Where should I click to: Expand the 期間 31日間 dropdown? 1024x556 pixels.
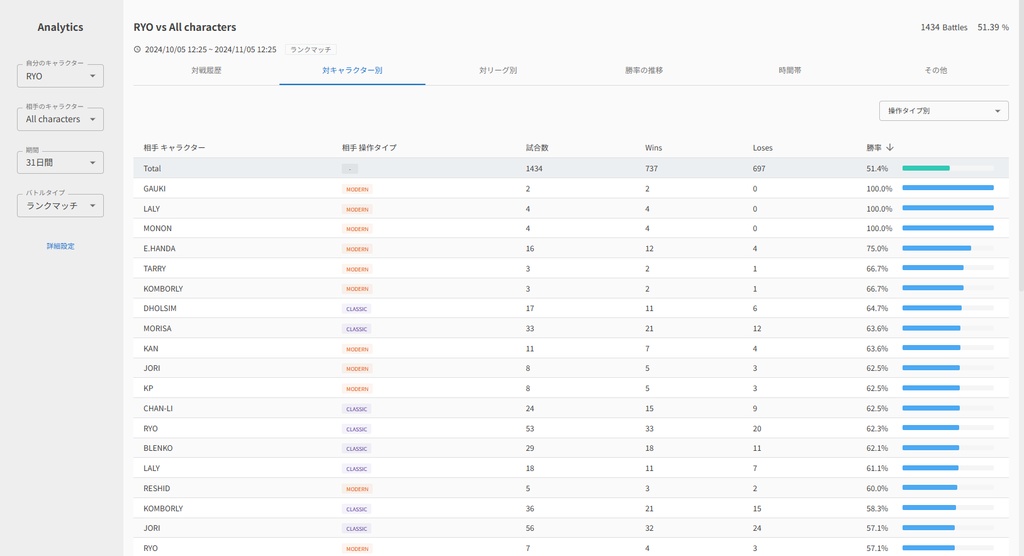click(x=60, y=162)
